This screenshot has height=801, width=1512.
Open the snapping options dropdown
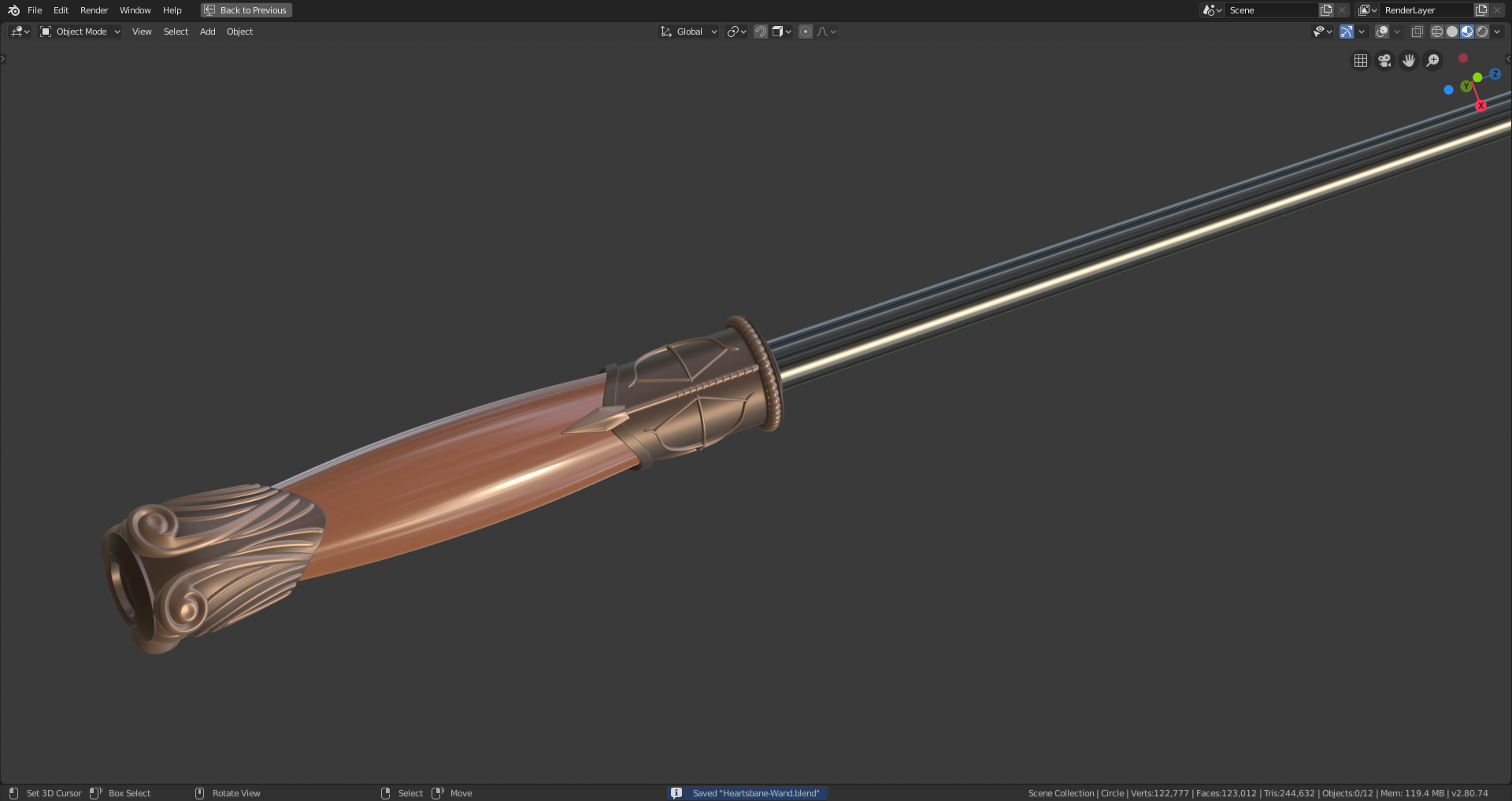click(x=781, y=32)
